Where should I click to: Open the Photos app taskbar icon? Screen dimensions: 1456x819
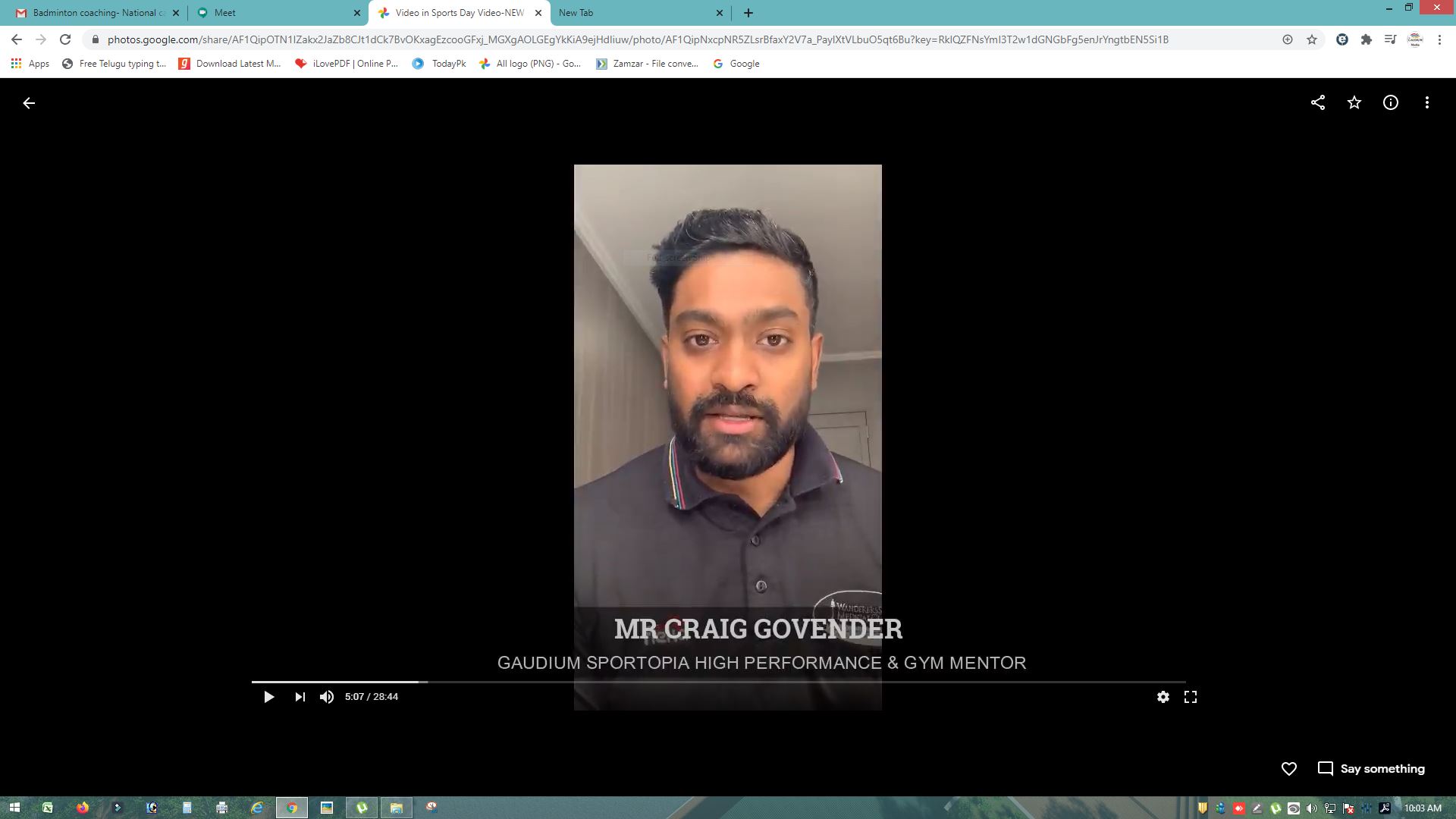327,808
